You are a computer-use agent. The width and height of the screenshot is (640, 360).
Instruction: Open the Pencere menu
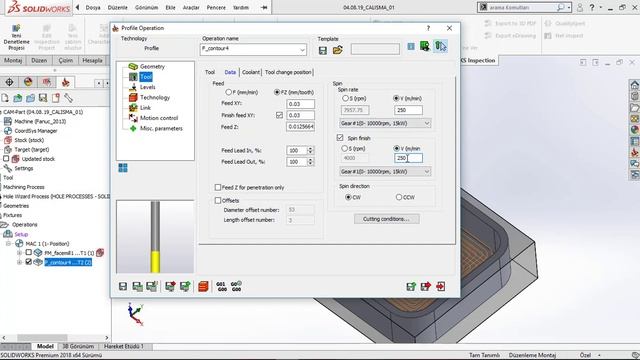[216, 7]
